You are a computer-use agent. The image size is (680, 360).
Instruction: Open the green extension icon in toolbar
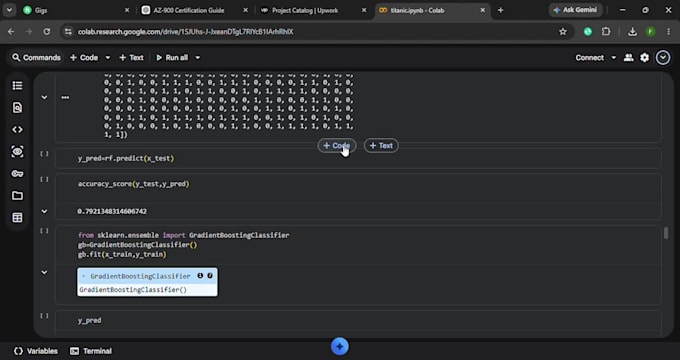pos(588,31)
